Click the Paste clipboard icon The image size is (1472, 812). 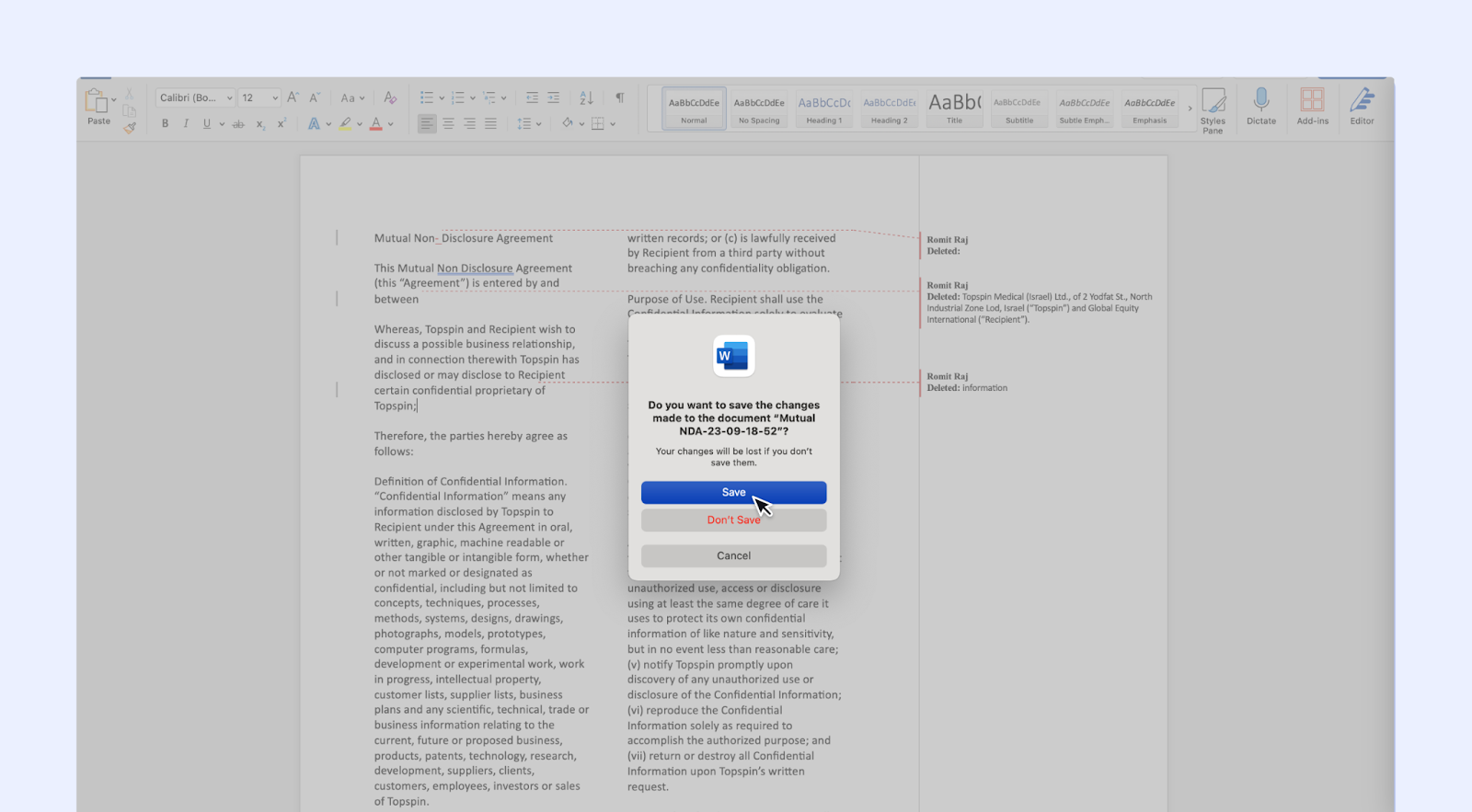[96, 101]
